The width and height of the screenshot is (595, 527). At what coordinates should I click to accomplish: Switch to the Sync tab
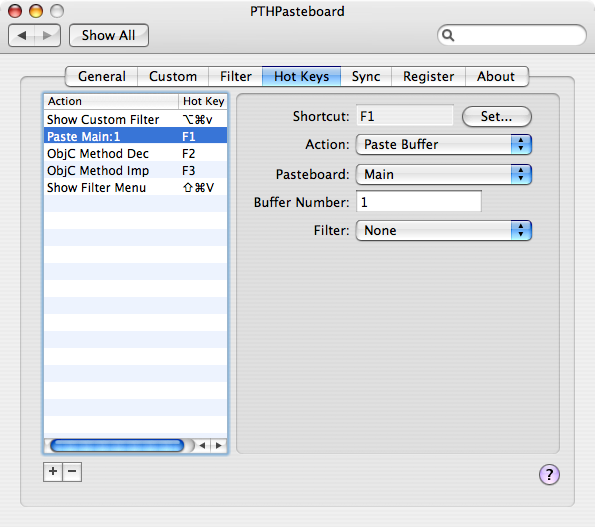366,77
